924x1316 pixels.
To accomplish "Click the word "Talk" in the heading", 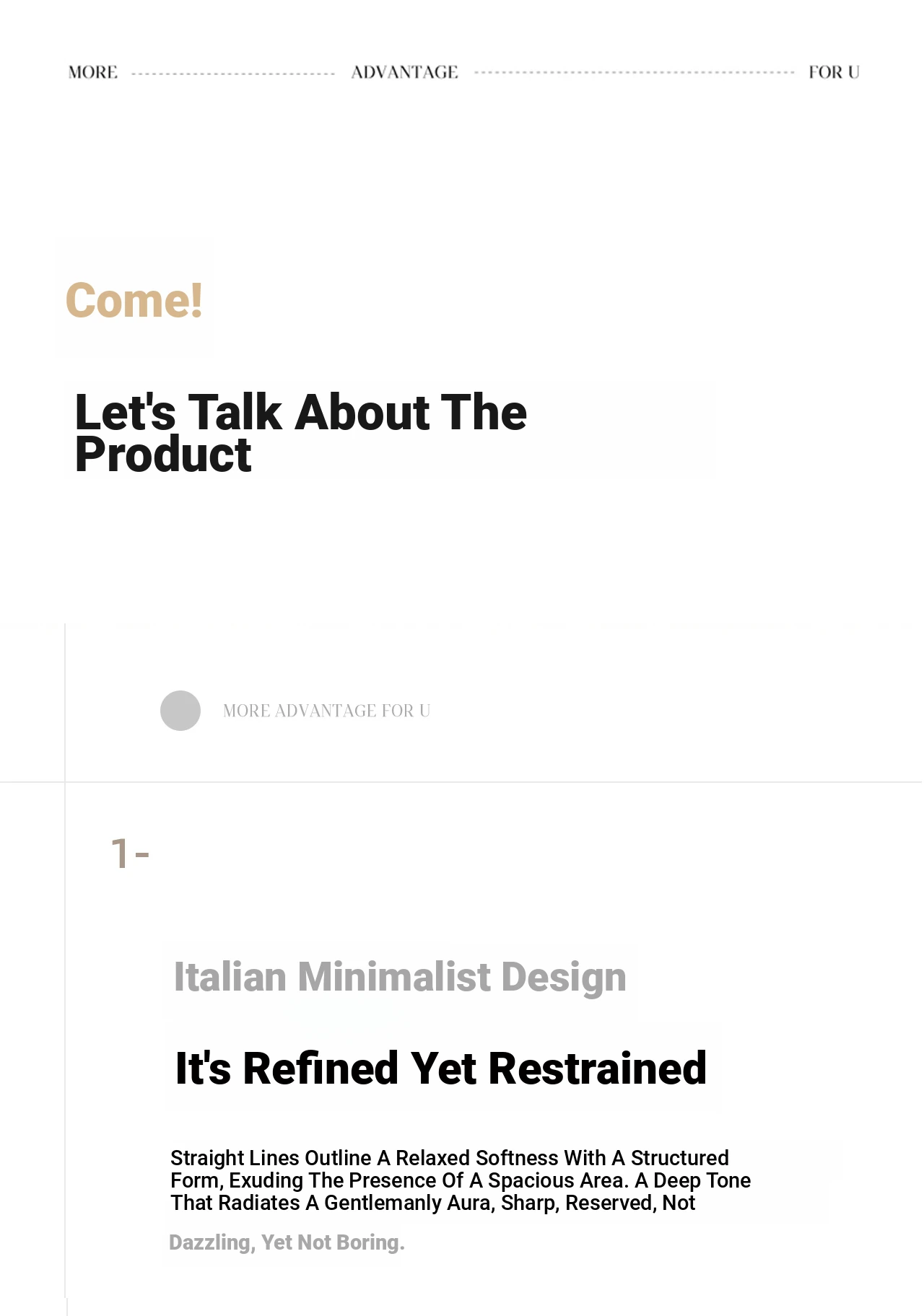I will 235,413.
